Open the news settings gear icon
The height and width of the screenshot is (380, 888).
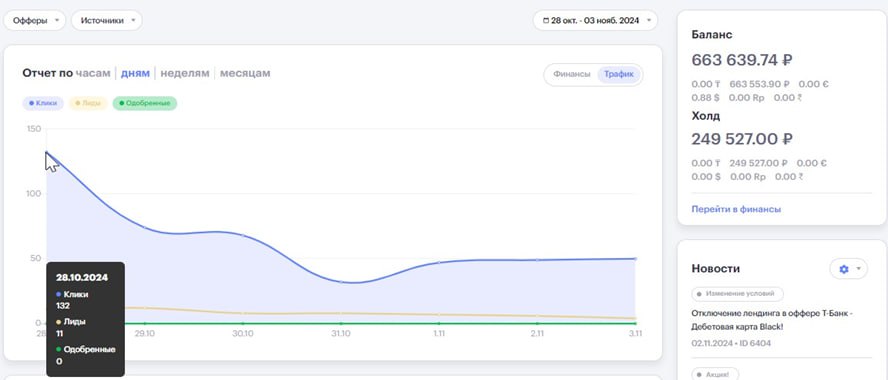coord(843,269)
